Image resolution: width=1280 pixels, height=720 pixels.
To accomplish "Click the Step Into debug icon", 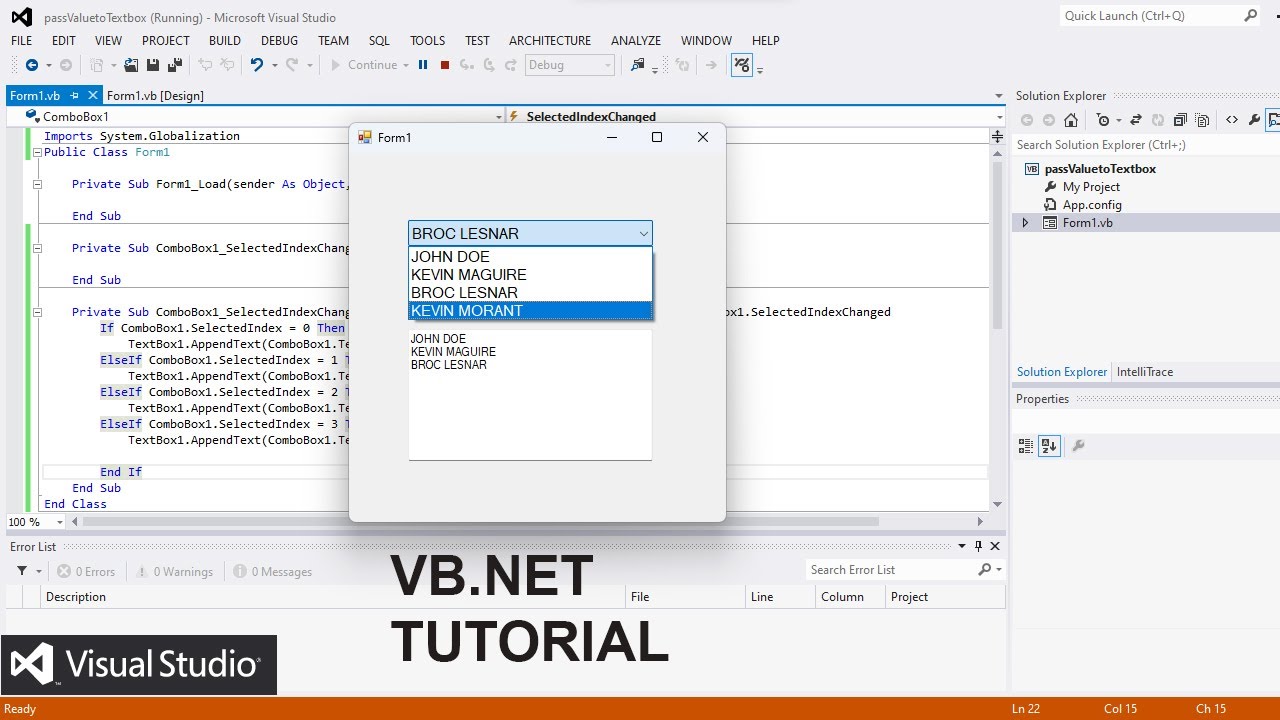I will click(467, 65).
